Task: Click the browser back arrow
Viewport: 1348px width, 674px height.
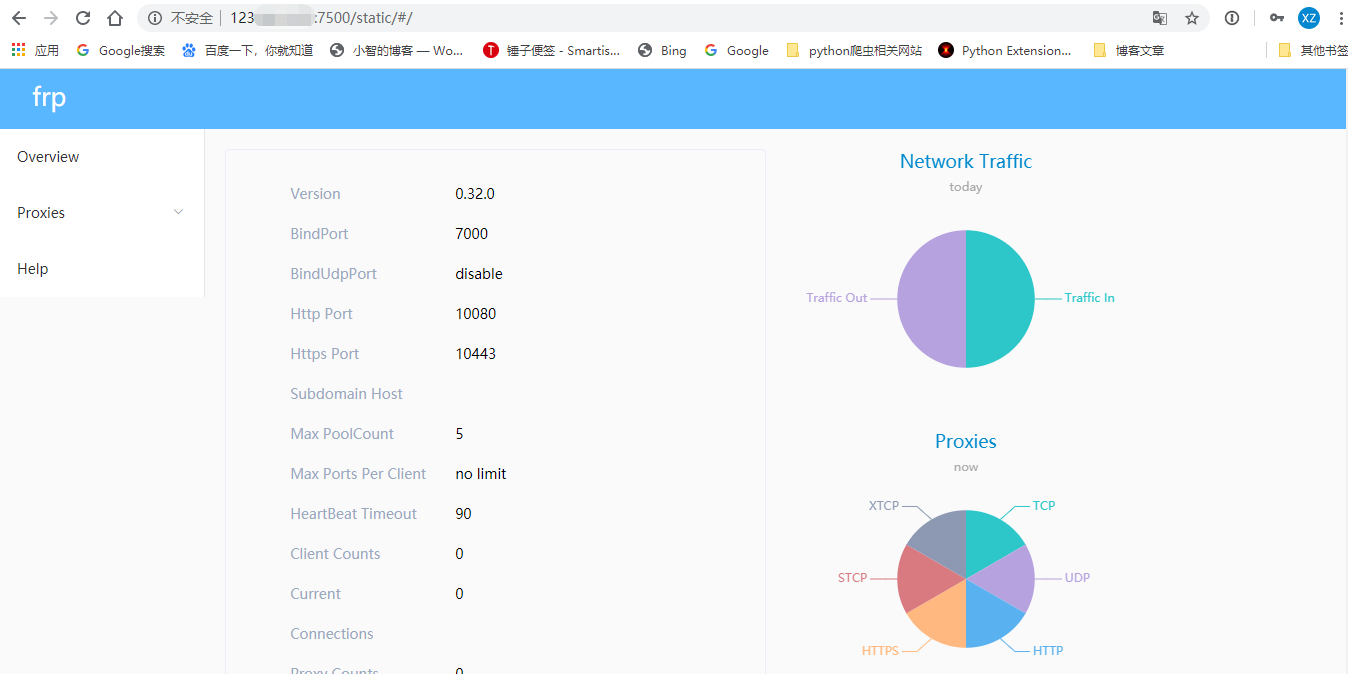Action: click(19, 18)
